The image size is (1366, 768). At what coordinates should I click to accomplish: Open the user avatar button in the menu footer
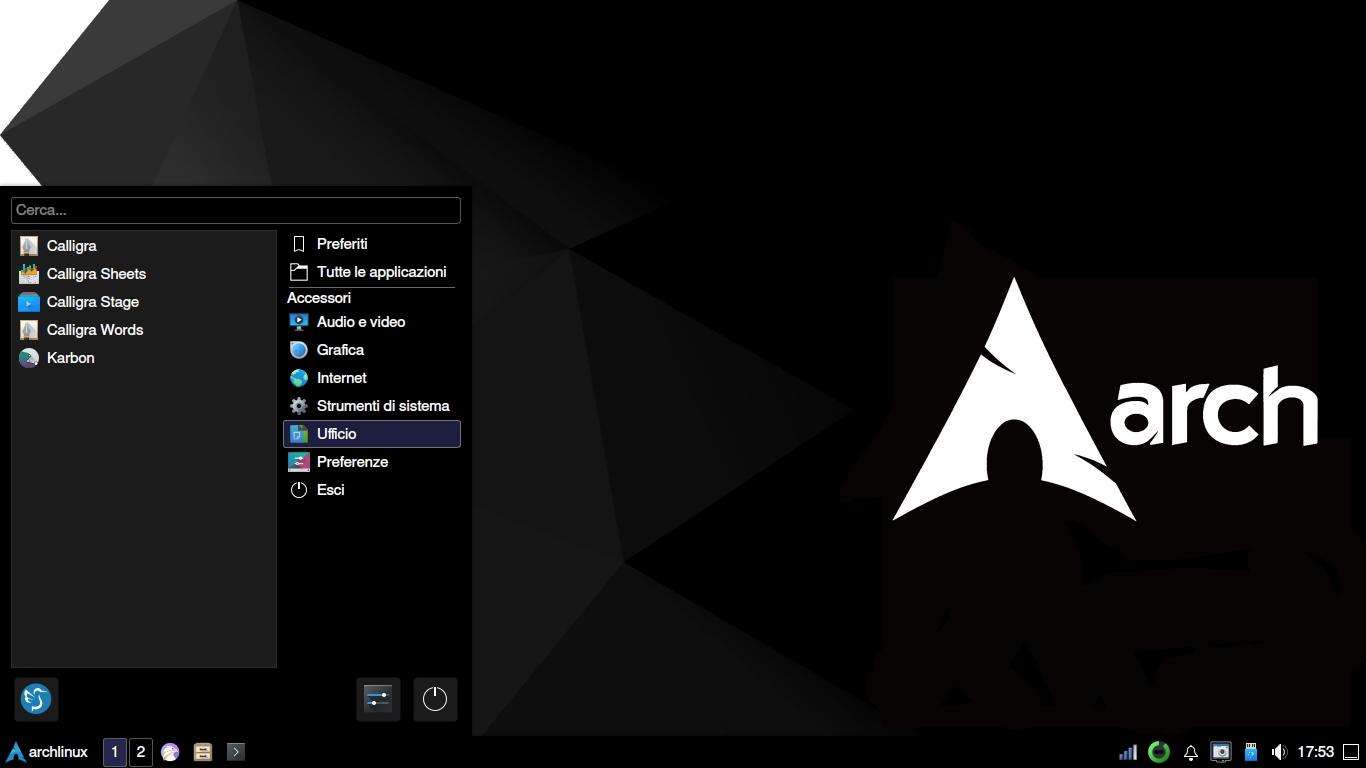36,699
